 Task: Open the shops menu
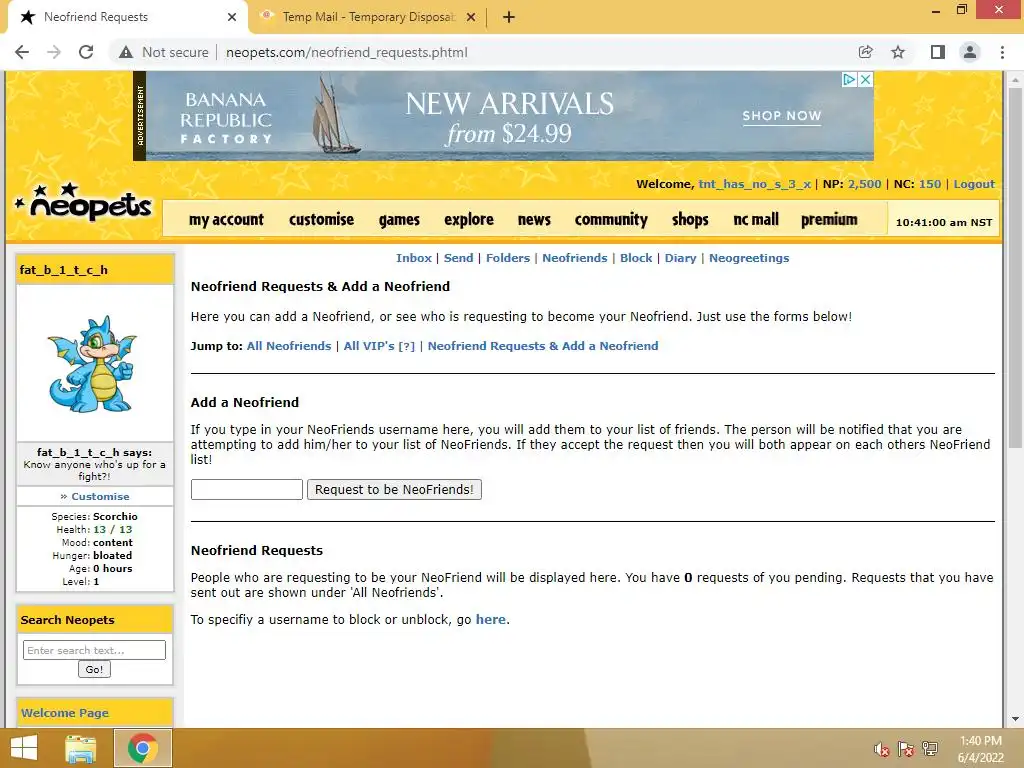pos(690,219)
